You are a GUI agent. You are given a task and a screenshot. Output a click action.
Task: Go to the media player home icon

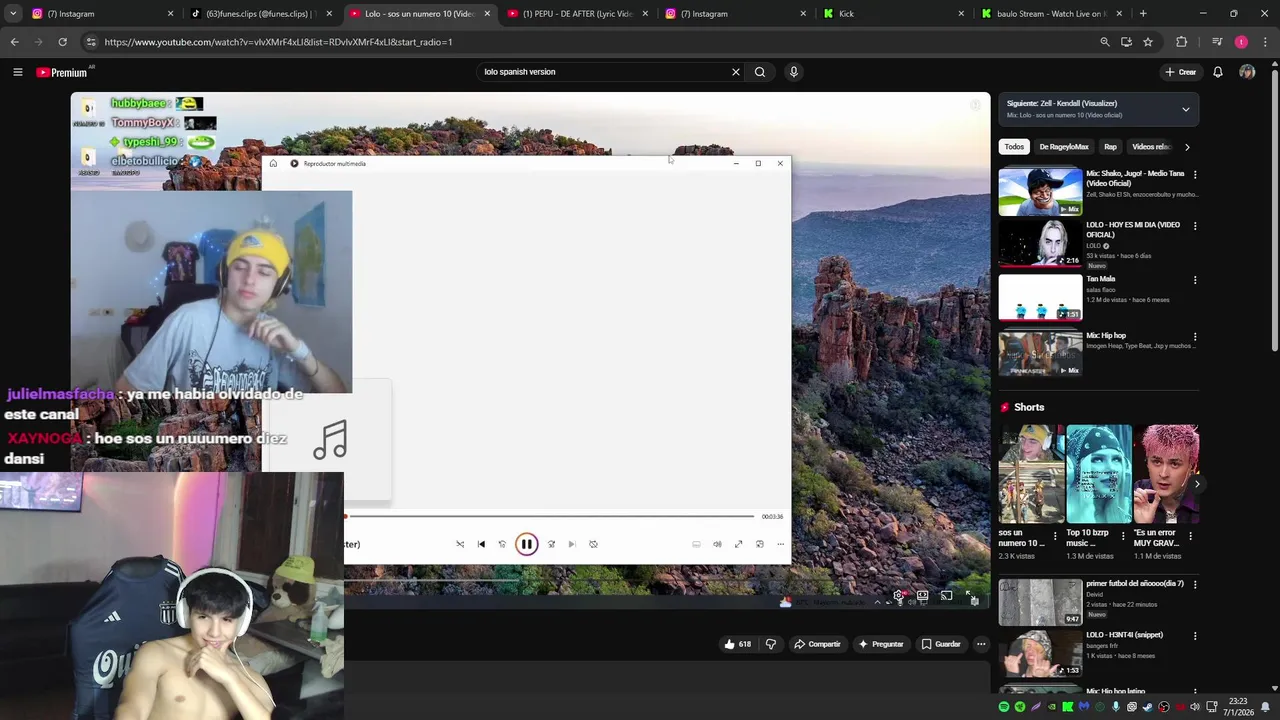click(273, 163)
